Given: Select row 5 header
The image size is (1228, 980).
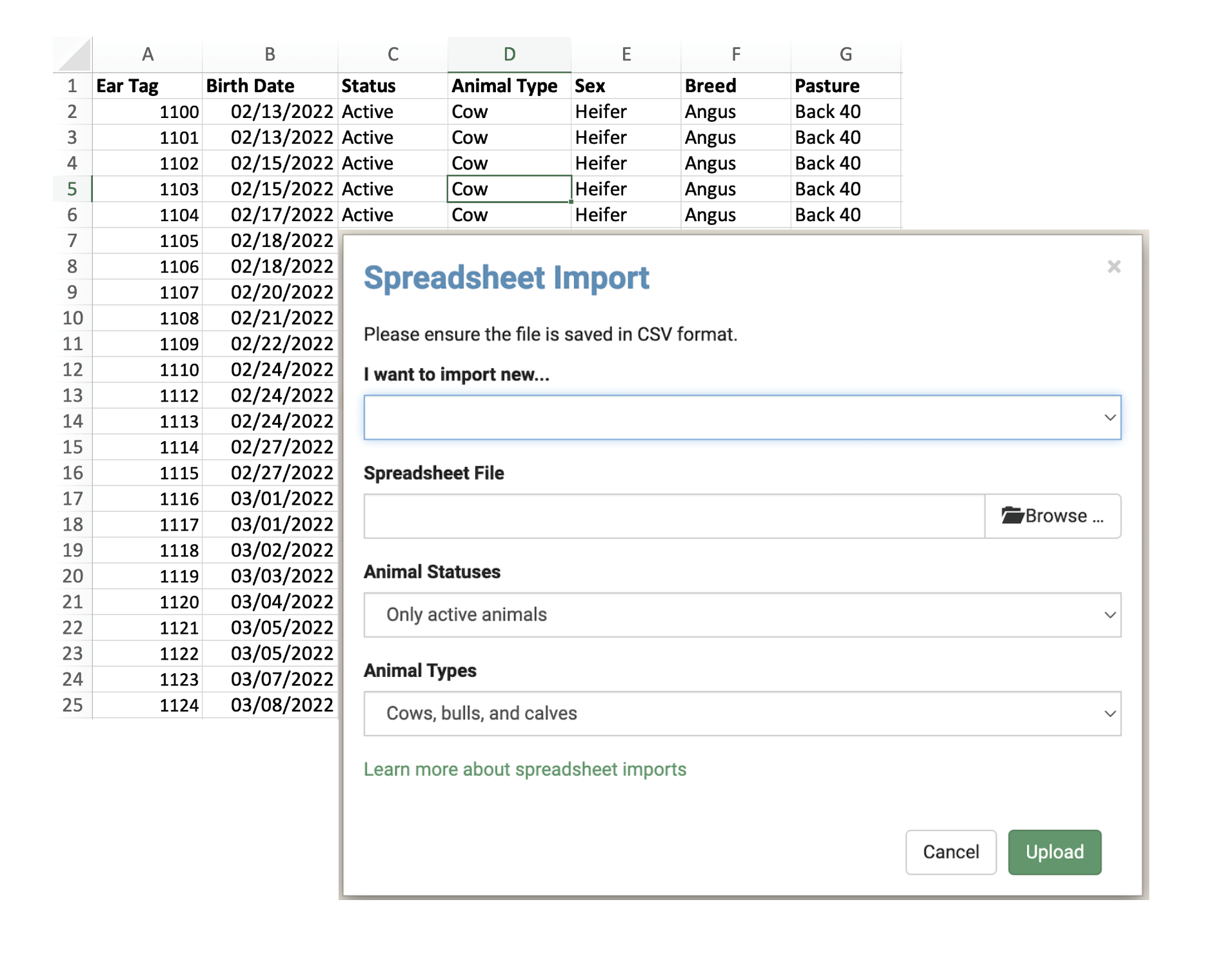Looking at the screenshot, I should [73, 188].
